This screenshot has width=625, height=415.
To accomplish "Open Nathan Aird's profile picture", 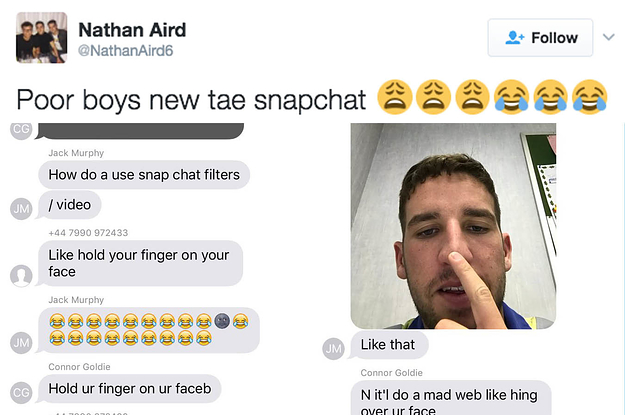I will [41, 37].
